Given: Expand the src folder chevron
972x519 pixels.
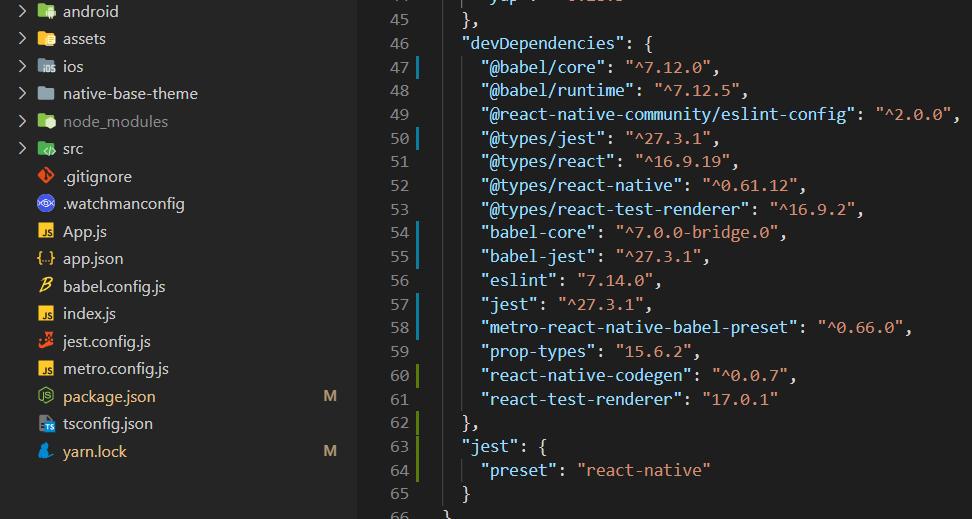Looking at the screenshot, I should (22, 149).
